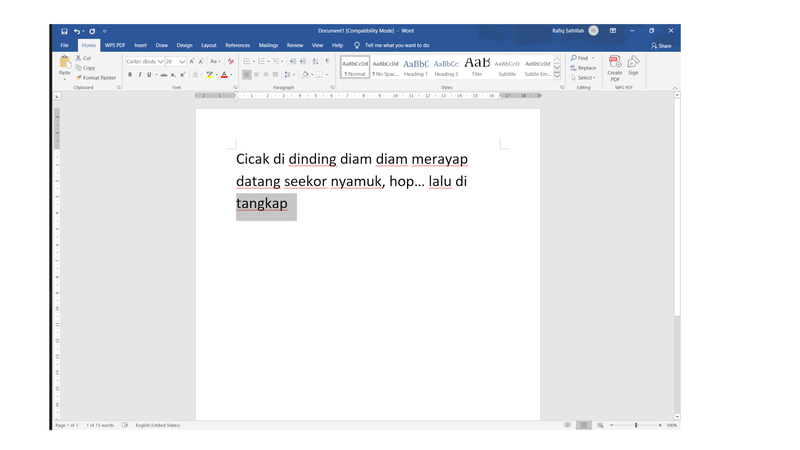Collapse the ribbon with the arrow
Image resolution: width=800 pixels, height=450 pixels.
tap(675, 88)
